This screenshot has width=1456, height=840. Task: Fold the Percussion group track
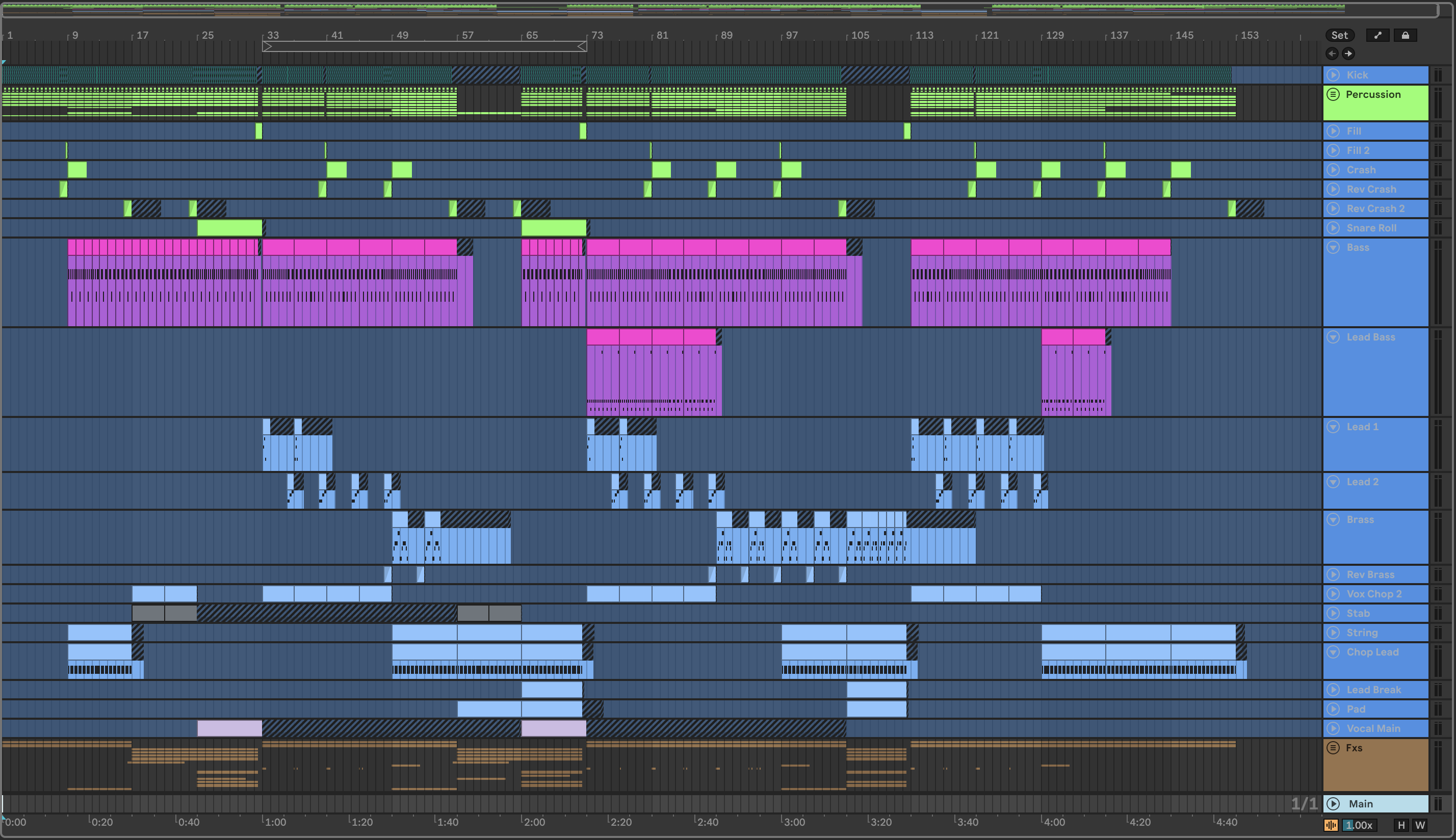pyautogui.click(x=1333, y=94)
